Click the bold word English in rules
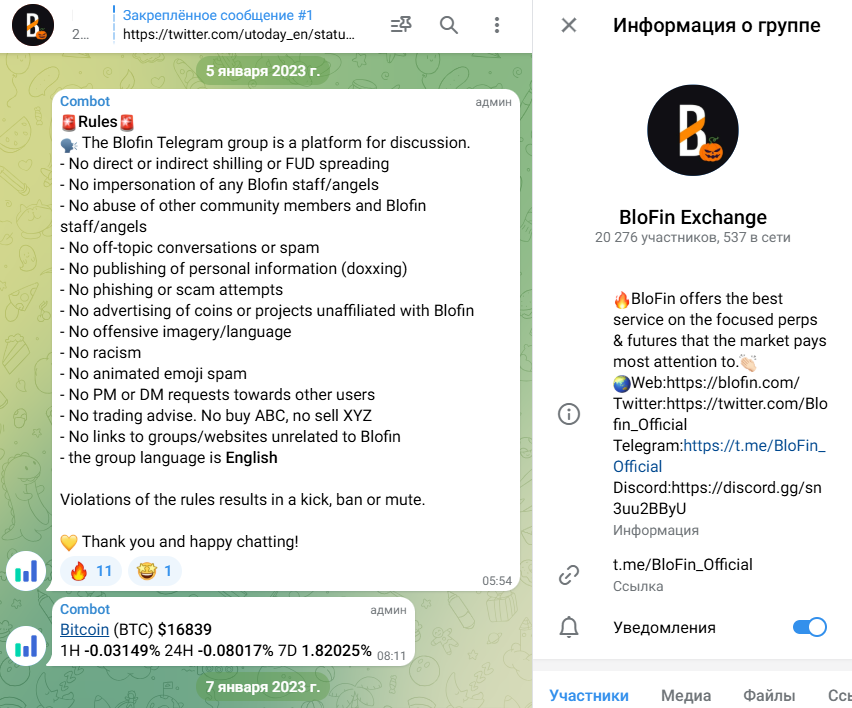 tap(252, 458)
